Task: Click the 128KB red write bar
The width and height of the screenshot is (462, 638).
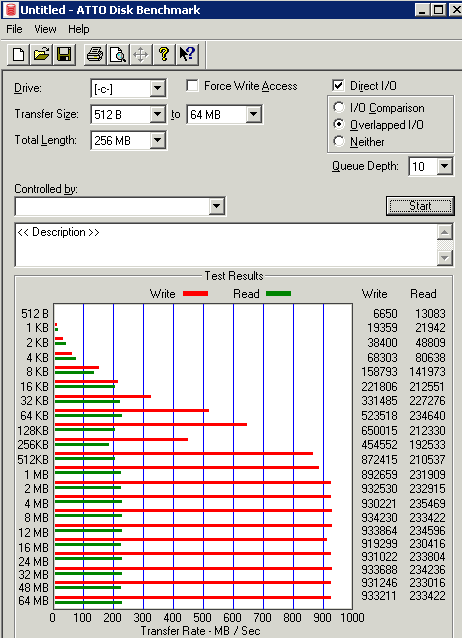Action: [151, 424]
